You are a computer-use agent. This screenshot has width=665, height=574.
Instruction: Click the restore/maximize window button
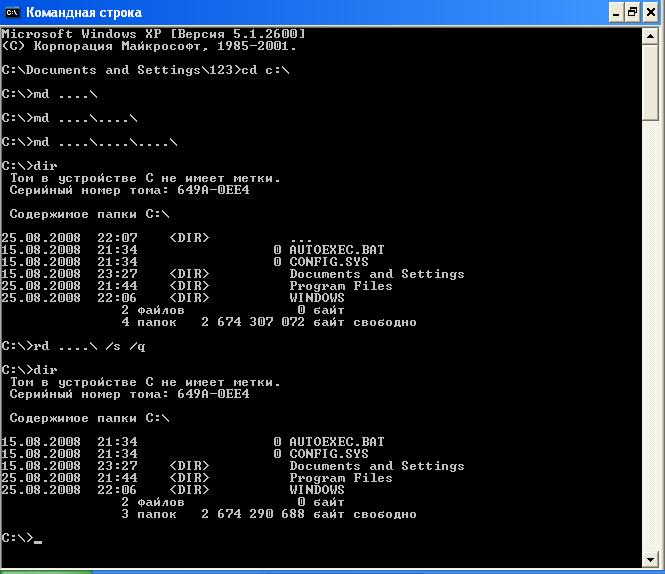[x=632, y=12]
